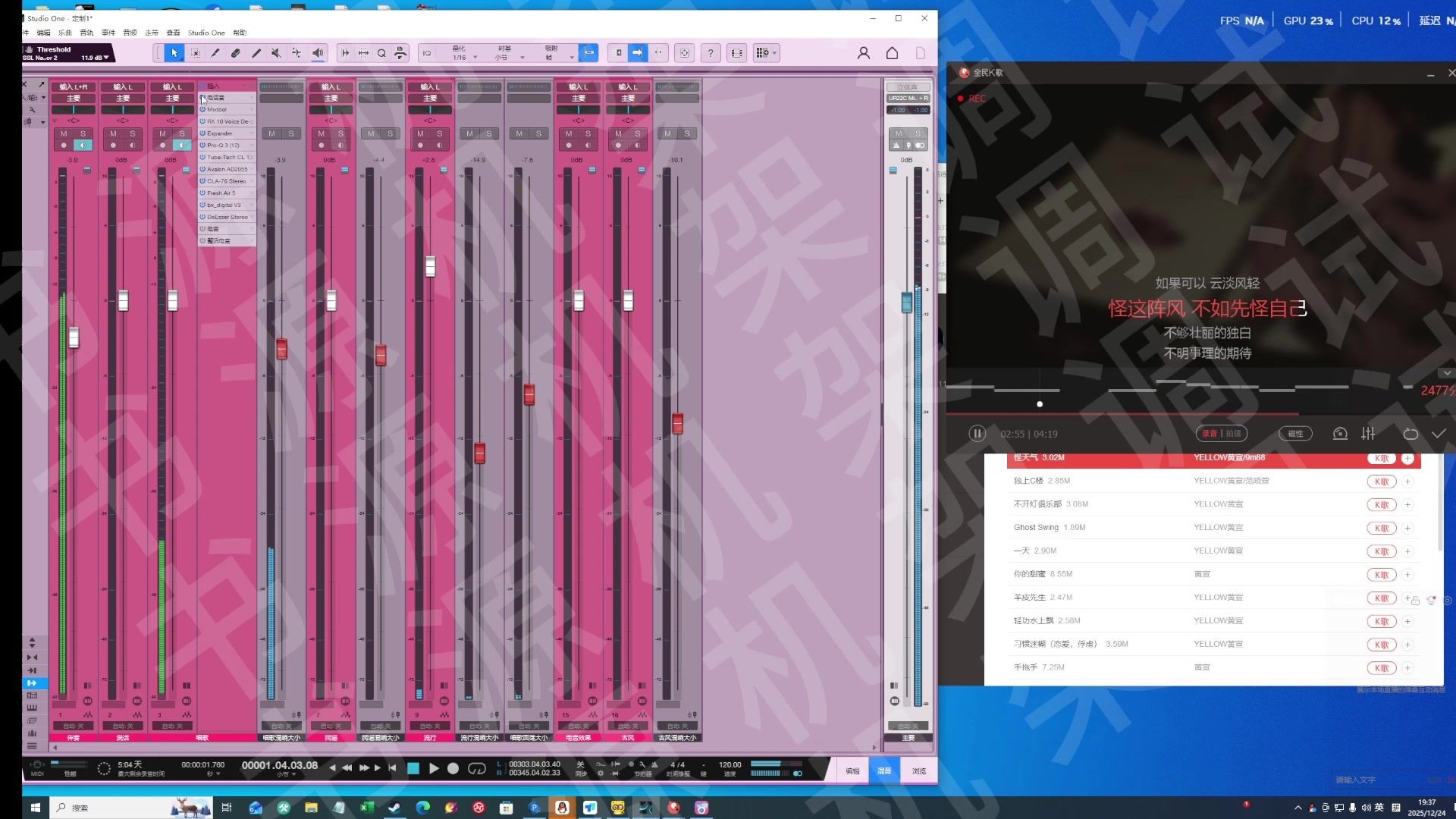Go to the Start page home icon

(x=893, y=53)
